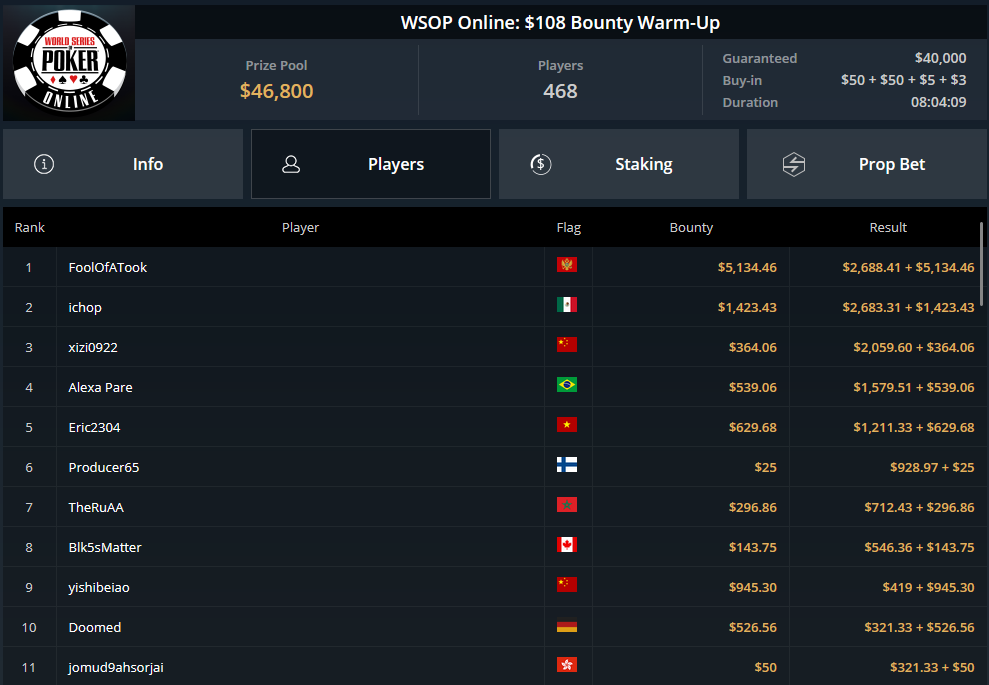Click result $419 + $945.30
989x685 pixels.
928,588
